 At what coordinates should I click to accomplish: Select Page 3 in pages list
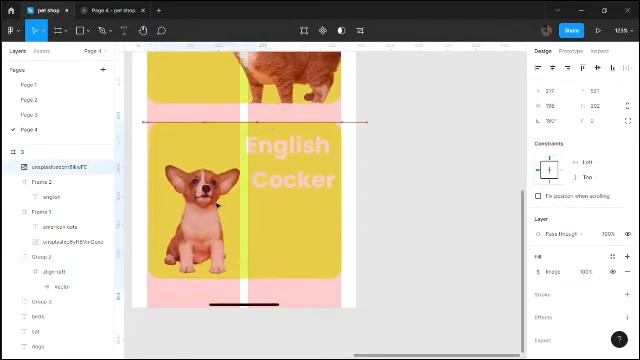click(29, 115)
